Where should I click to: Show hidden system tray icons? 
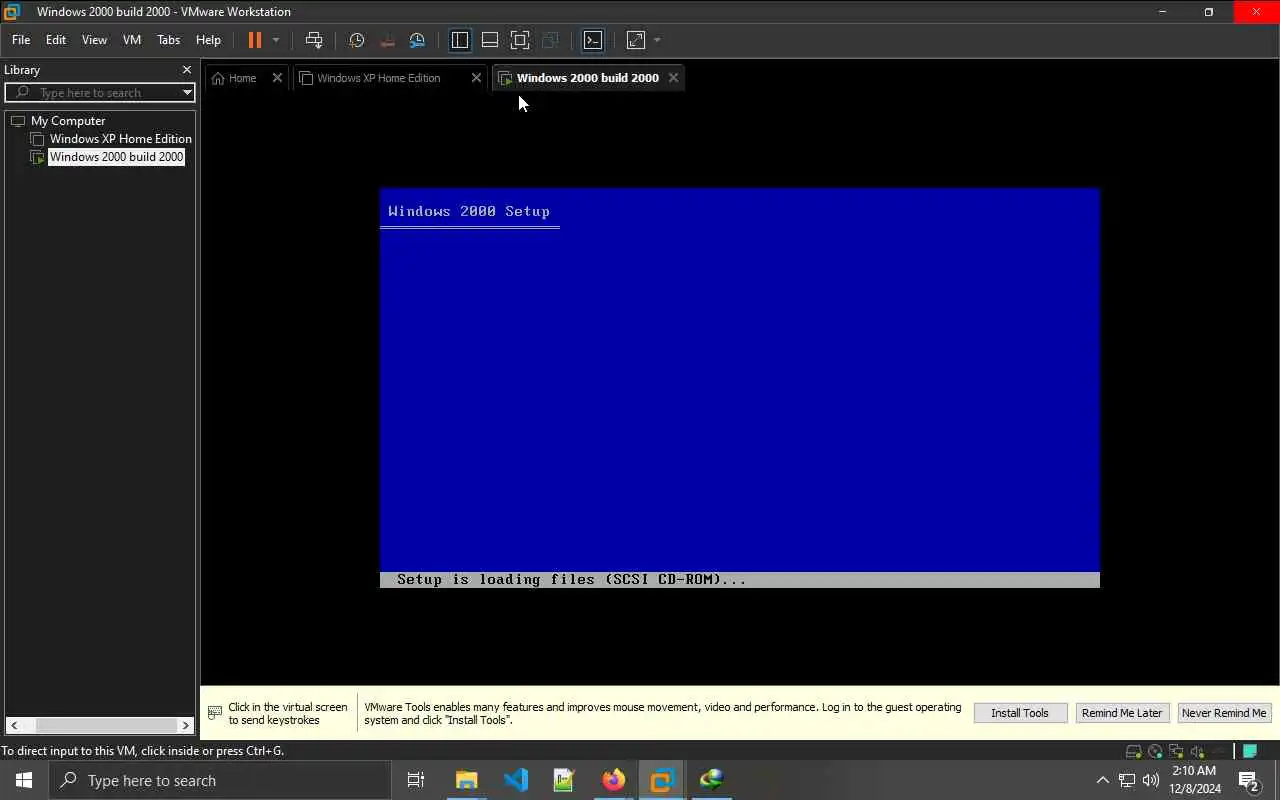point(1102,780)
